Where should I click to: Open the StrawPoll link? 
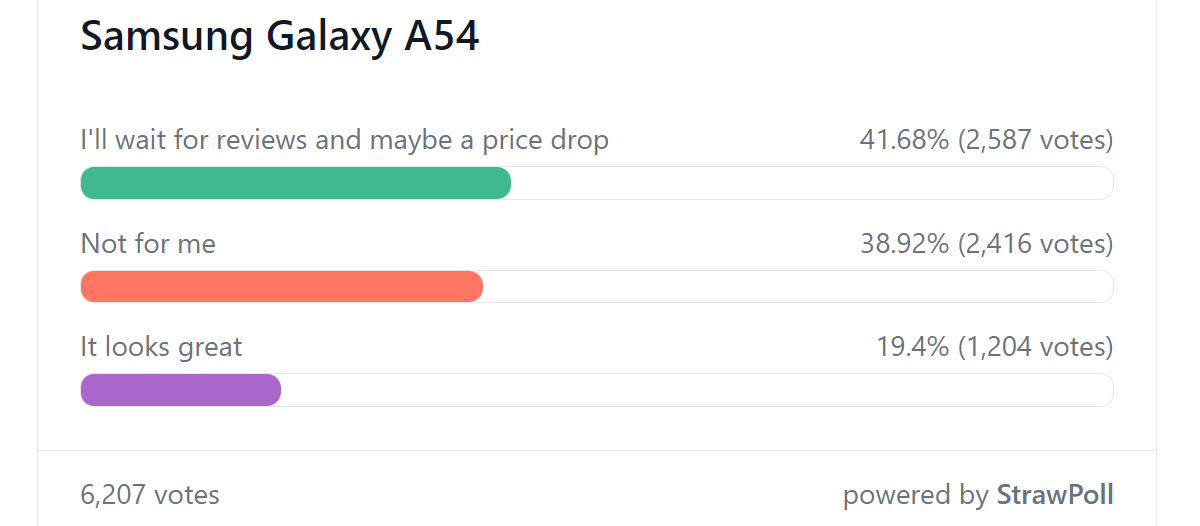(1055, 494)
